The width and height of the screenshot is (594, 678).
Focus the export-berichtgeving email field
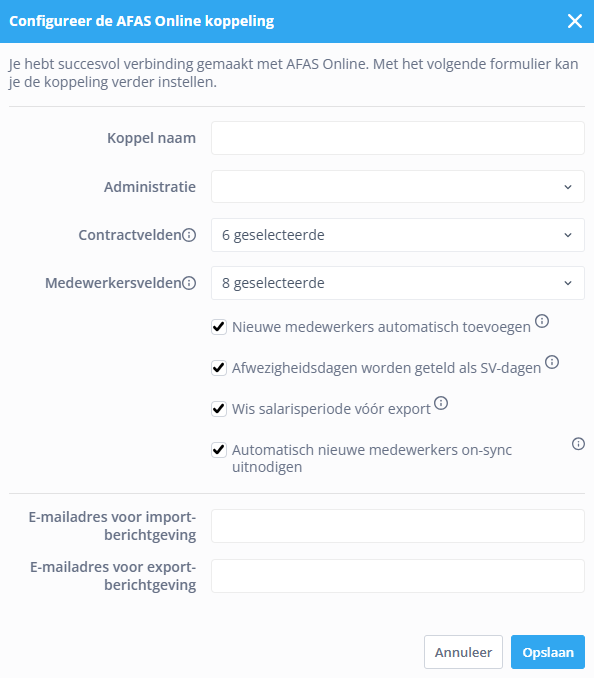pos(398,576)
